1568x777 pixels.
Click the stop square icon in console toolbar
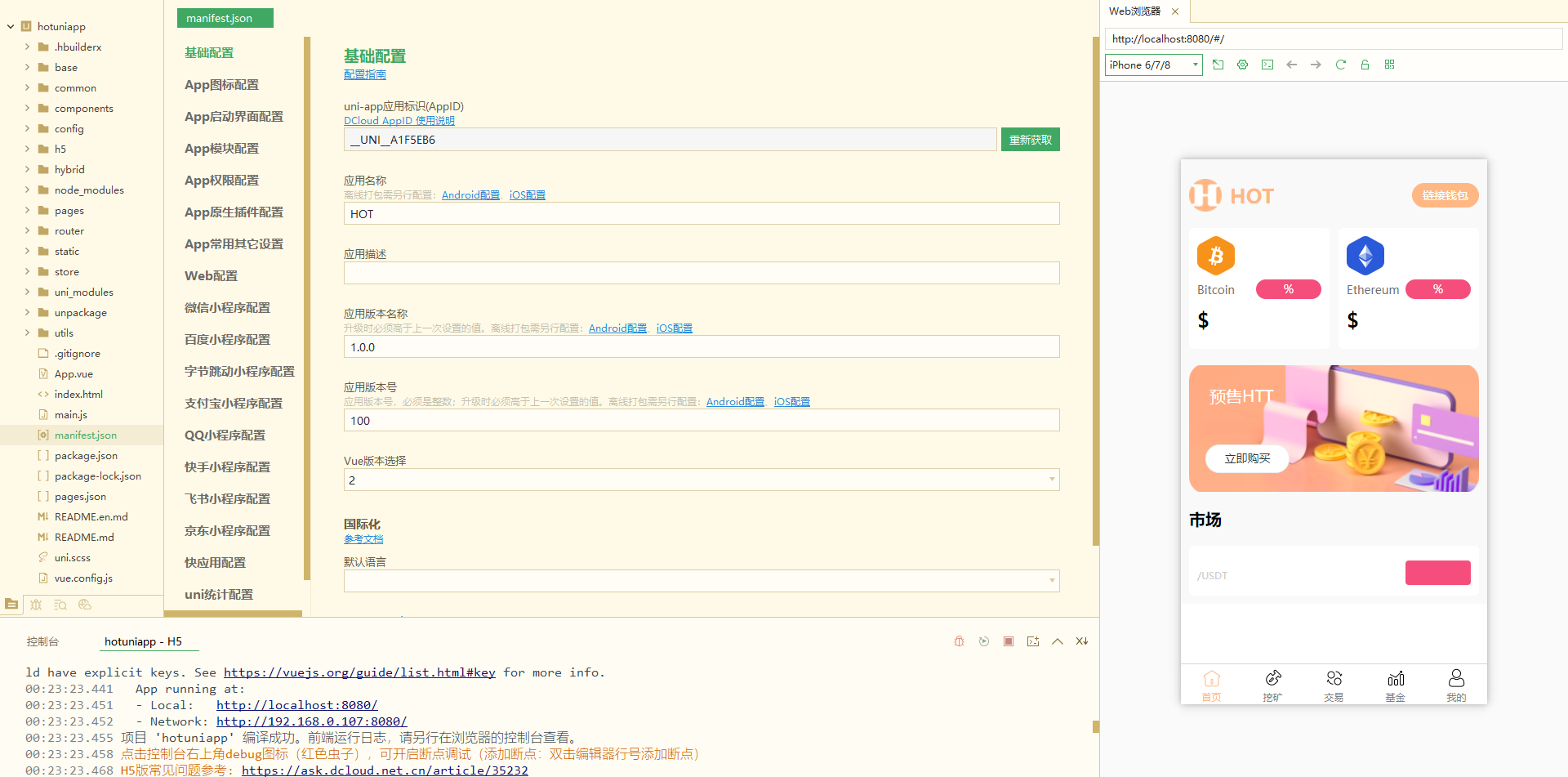(1008, 641)
